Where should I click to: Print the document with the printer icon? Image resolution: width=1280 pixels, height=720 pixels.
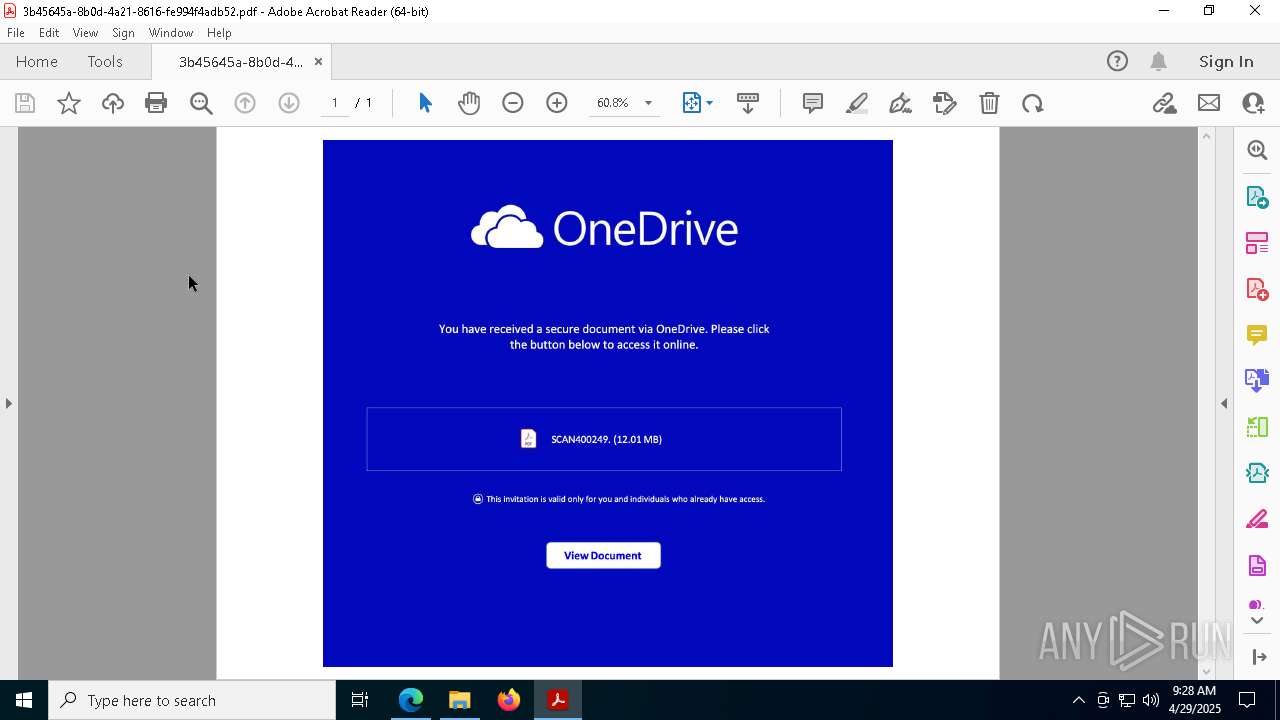tap(156, 103)
